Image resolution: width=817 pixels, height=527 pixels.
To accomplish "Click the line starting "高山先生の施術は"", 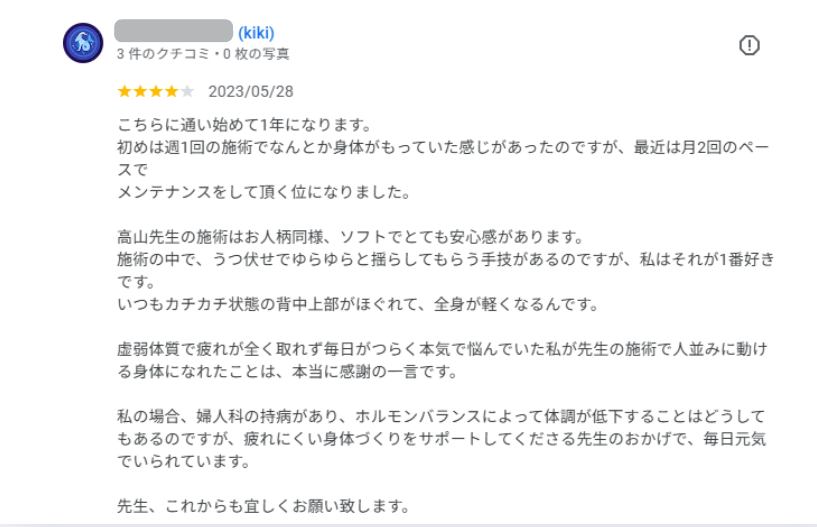I will [349, 238].
